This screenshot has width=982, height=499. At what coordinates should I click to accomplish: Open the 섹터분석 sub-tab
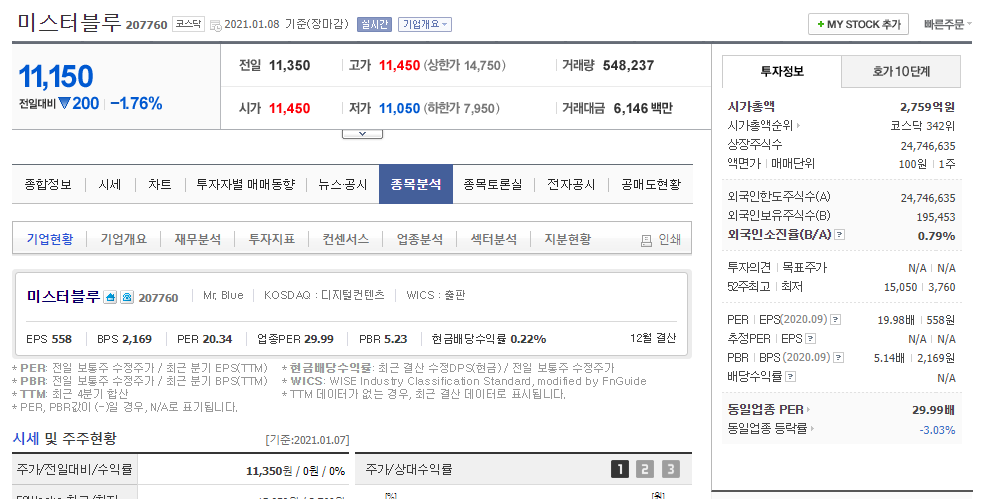click(494, 239)
